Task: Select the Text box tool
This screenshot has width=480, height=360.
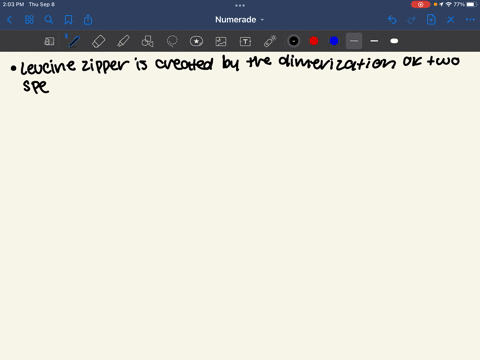Action: [x=245, y=41]
